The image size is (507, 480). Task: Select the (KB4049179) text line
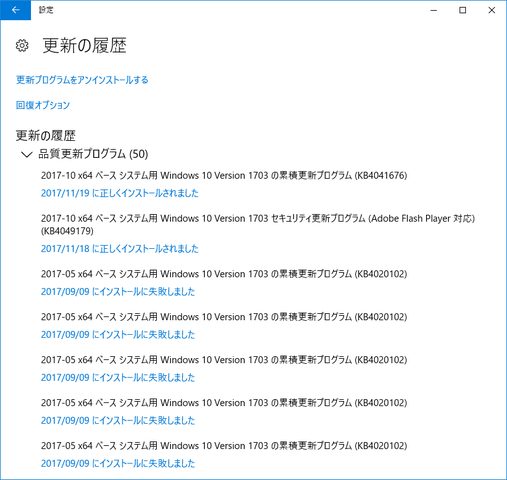click(x=67, y=231)
